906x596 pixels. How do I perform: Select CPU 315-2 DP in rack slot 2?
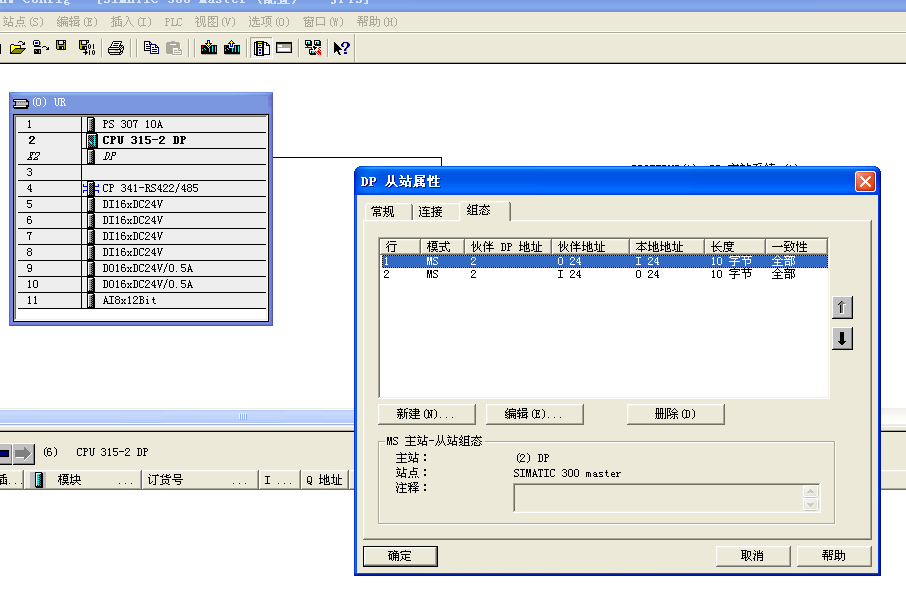[142, 140]
